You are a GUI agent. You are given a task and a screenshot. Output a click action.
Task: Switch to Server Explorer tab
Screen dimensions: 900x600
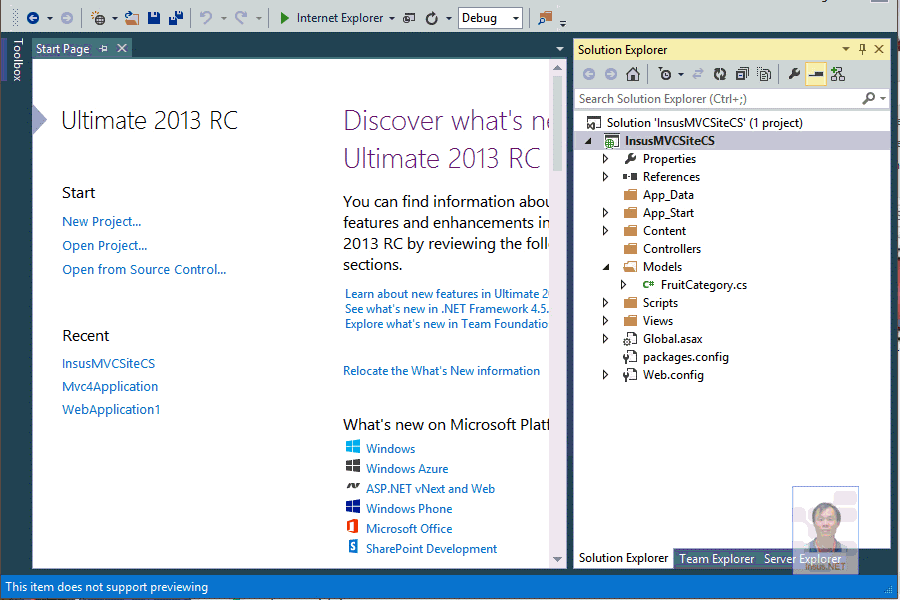point(802,559)
